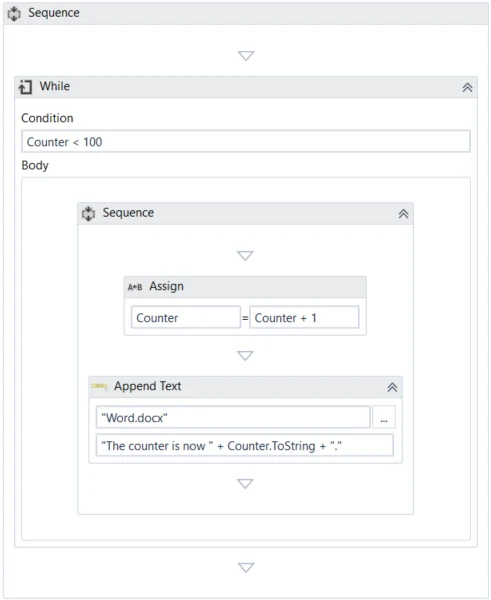The width and height of the screenshot is (491, 600).
Task: Edit the Counter < 100 condition field
Action: tap(246, 142)
